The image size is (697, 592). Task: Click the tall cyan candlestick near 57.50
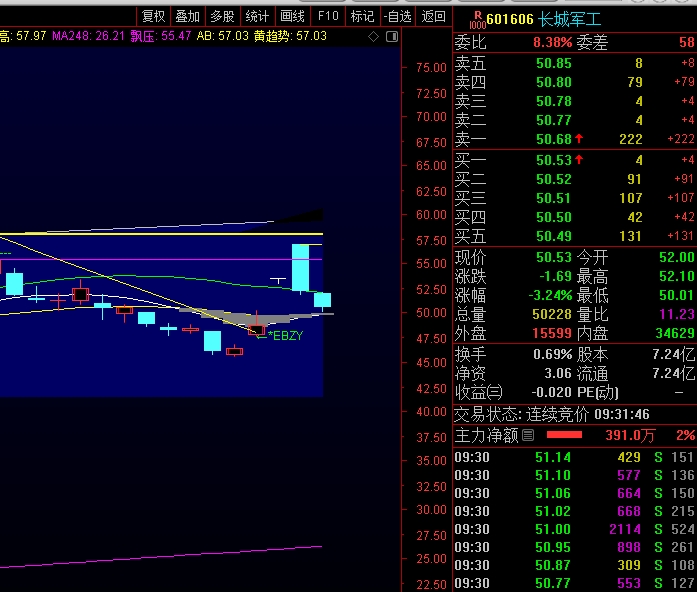click(x=300, y=268)
